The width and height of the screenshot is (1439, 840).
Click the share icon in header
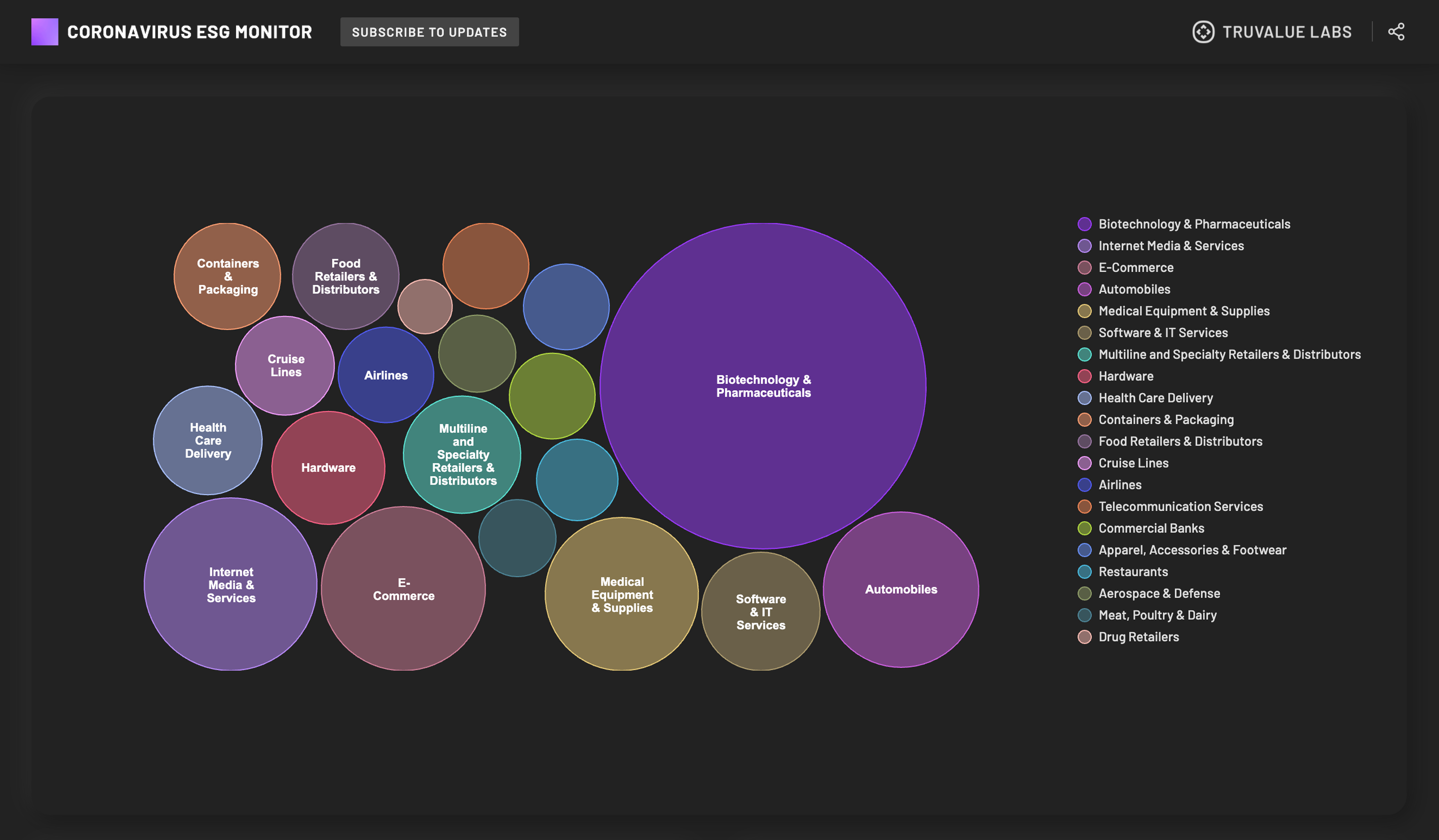coord(1396,32)
